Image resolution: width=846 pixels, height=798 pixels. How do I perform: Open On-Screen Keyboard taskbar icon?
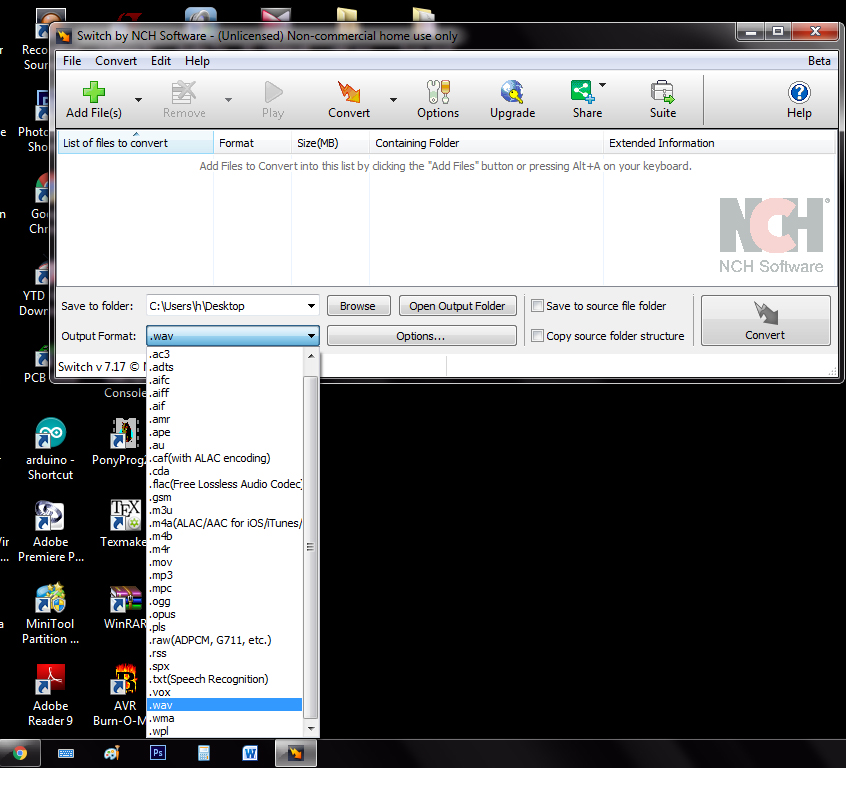(x=66, y=753)
